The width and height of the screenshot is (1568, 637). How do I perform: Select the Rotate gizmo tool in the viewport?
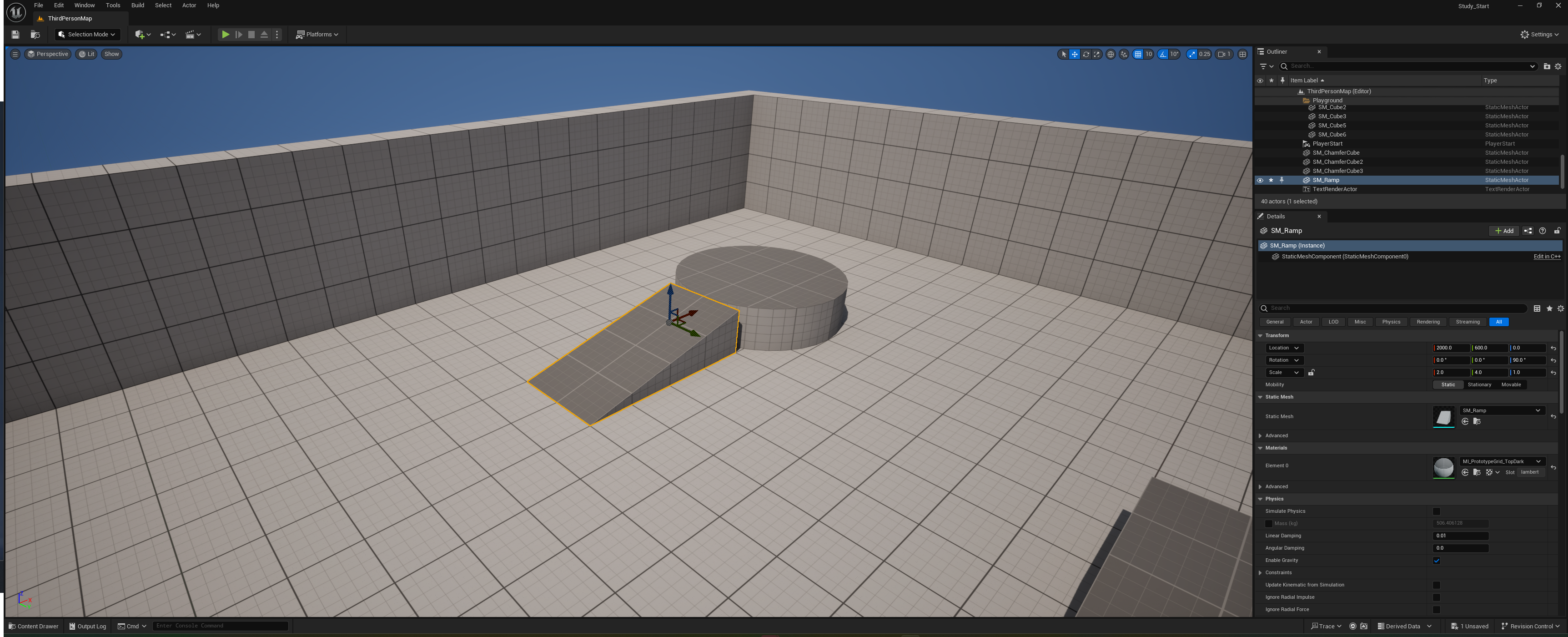point(1086,54)
